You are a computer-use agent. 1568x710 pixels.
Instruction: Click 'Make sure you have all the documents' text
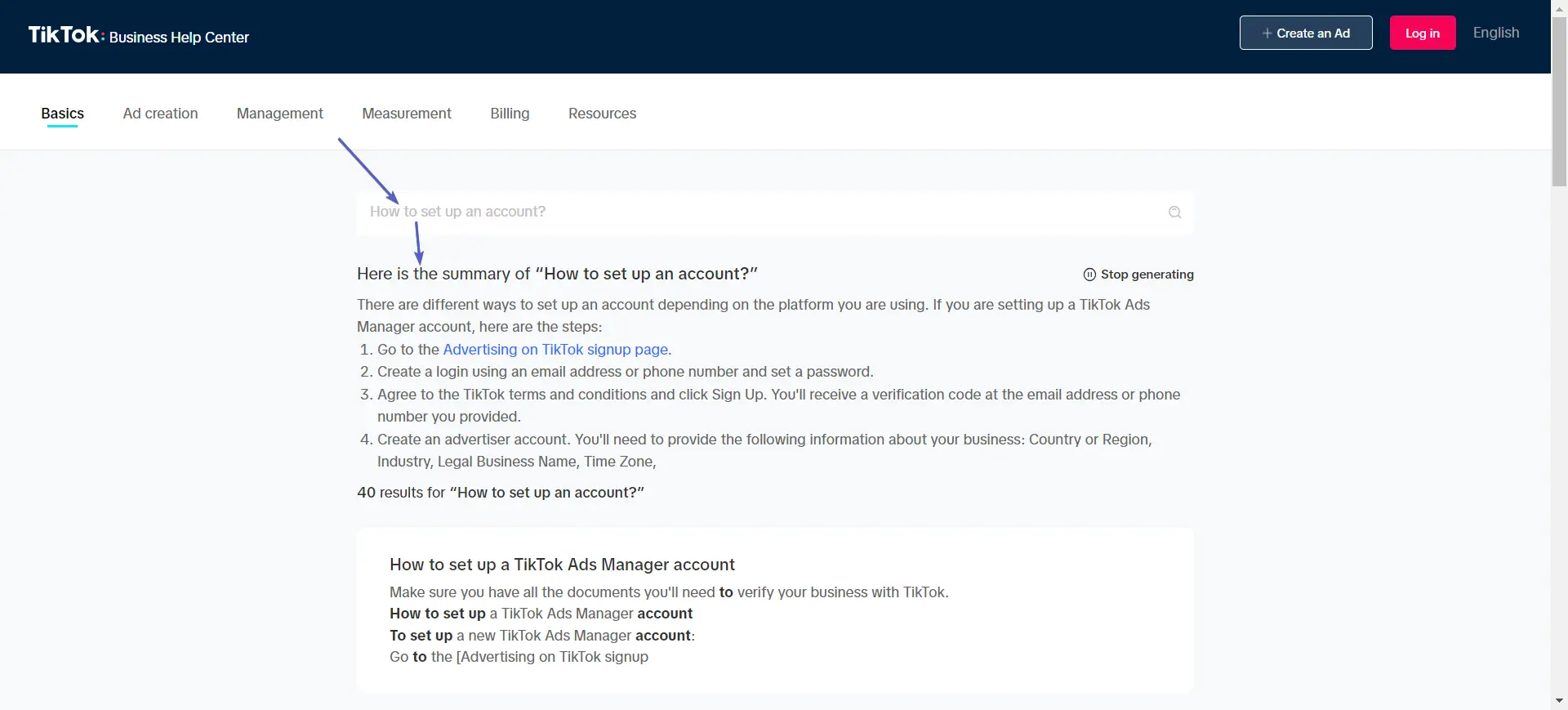(x=669, y=592)
